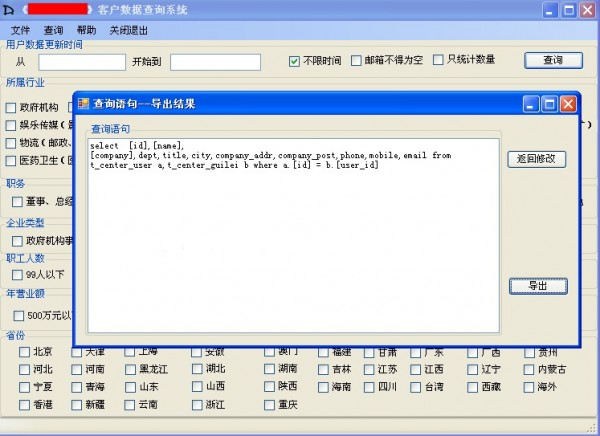This screenshot has width=600, height=436.
Task: Select the 重庆 province checkbox
Action: 269,405
